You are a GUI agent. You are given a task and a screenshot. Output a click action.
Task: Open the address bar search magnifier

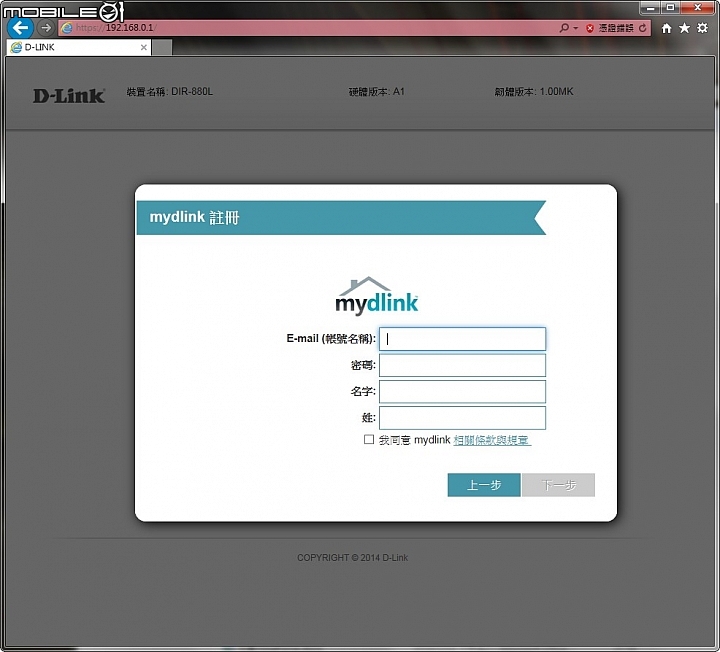(563, 28)
